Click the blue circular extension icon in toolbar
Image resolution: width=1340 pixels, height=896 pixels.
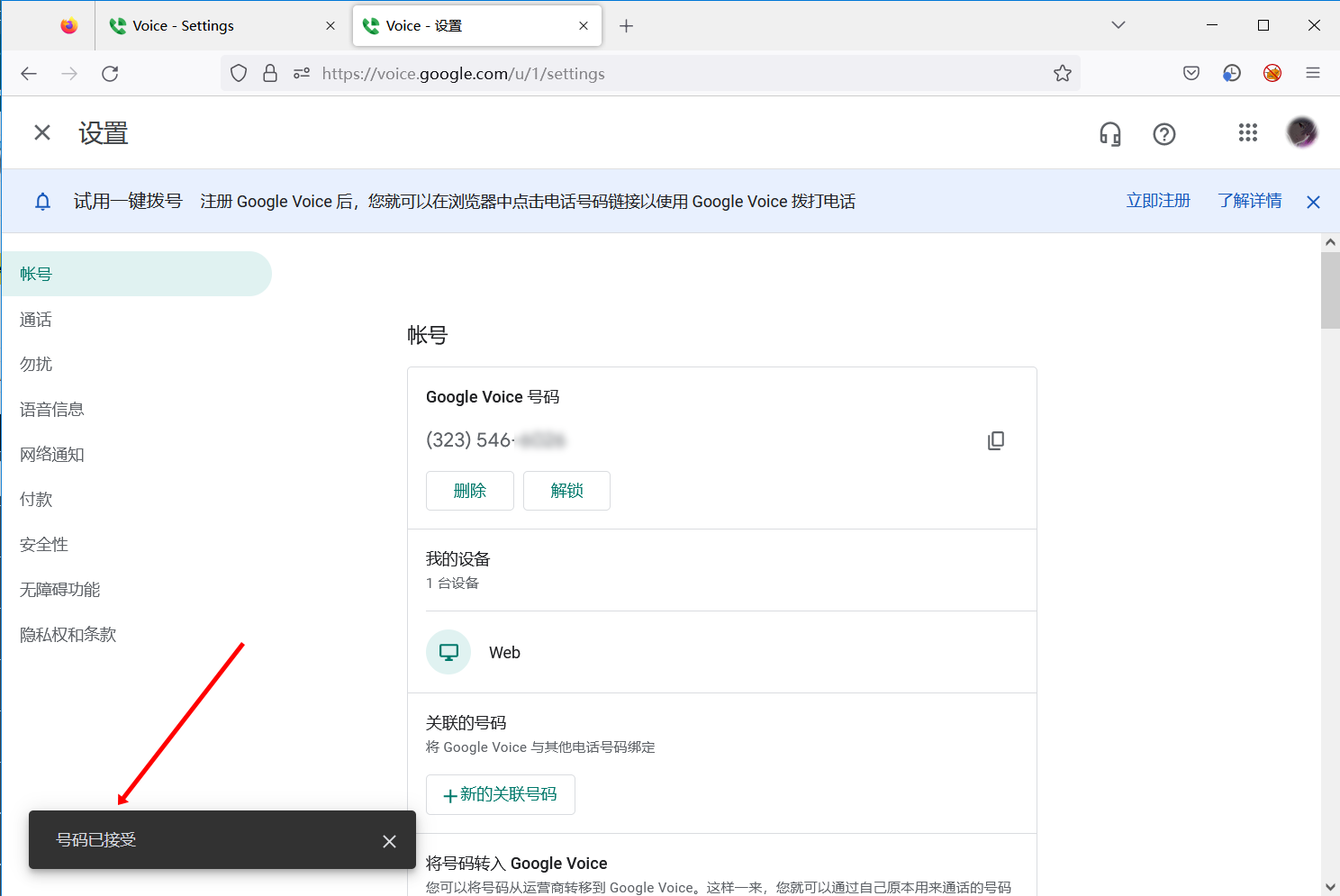click(1232, 74)
